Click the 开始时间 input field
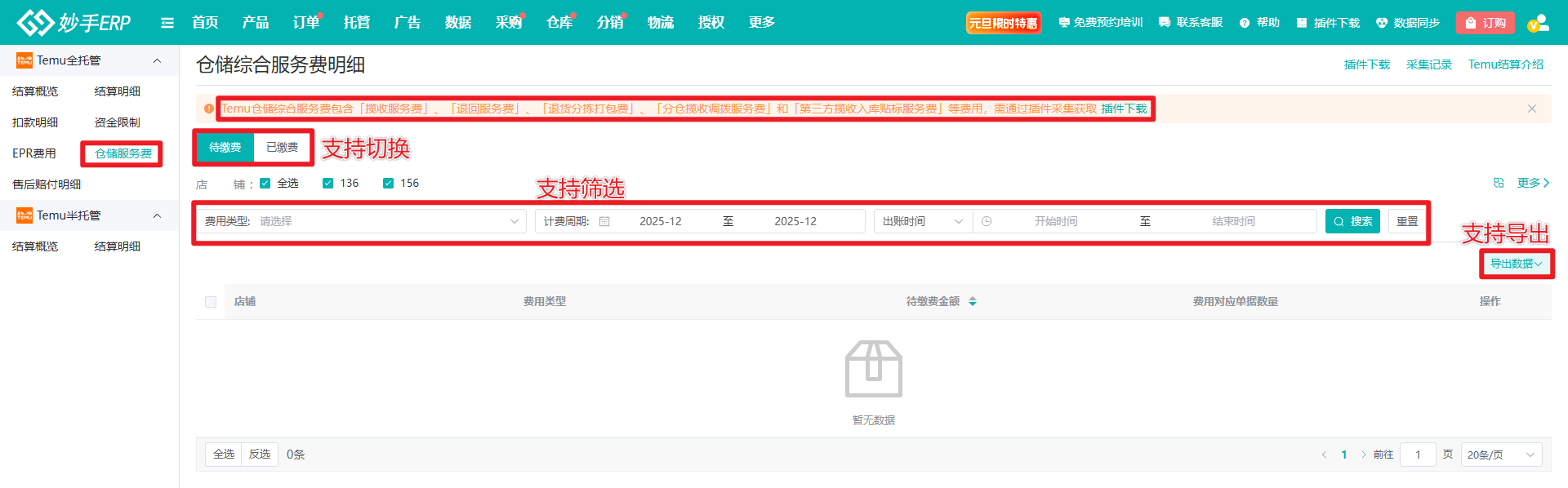The width and height of the screenshot is (1568, 488). coord(1056,221)
